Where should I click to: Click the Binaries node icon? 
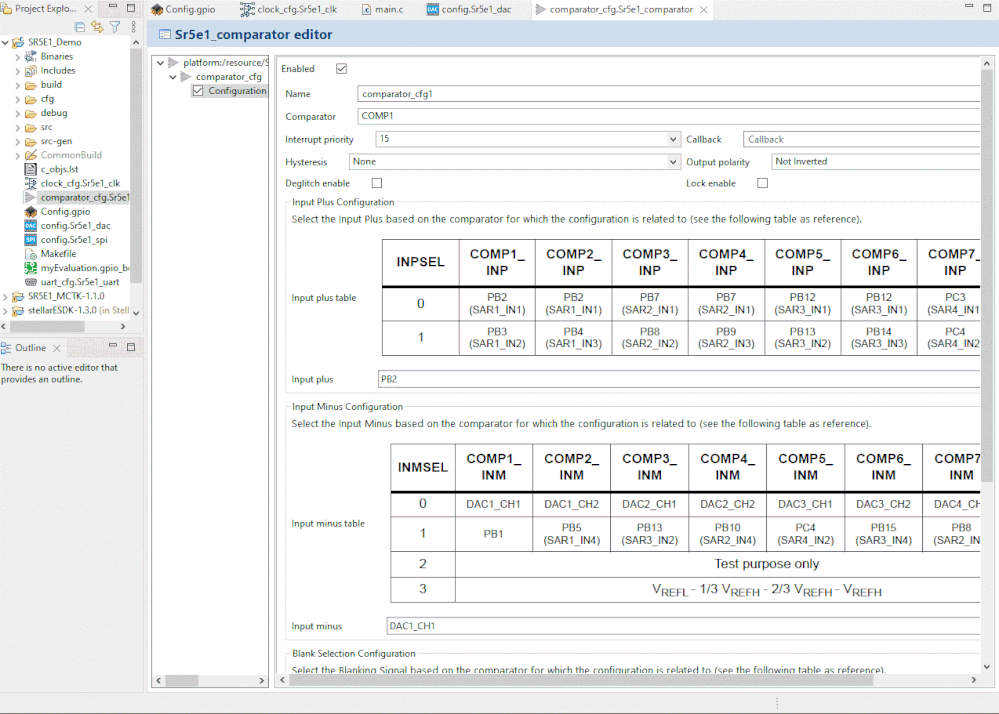pos(31,56)
